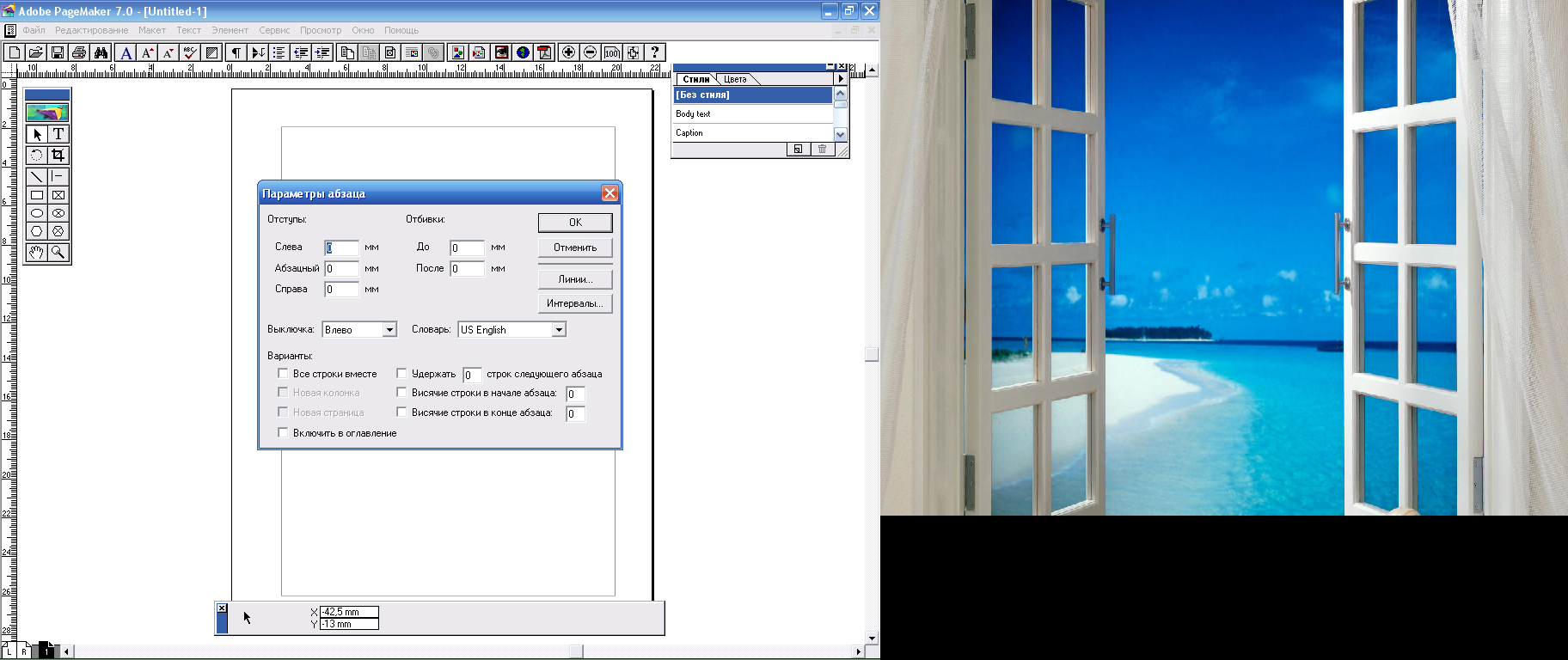Select the Hand tool
Viewport: 1568px width, 660px height.
tap(37, 252)
